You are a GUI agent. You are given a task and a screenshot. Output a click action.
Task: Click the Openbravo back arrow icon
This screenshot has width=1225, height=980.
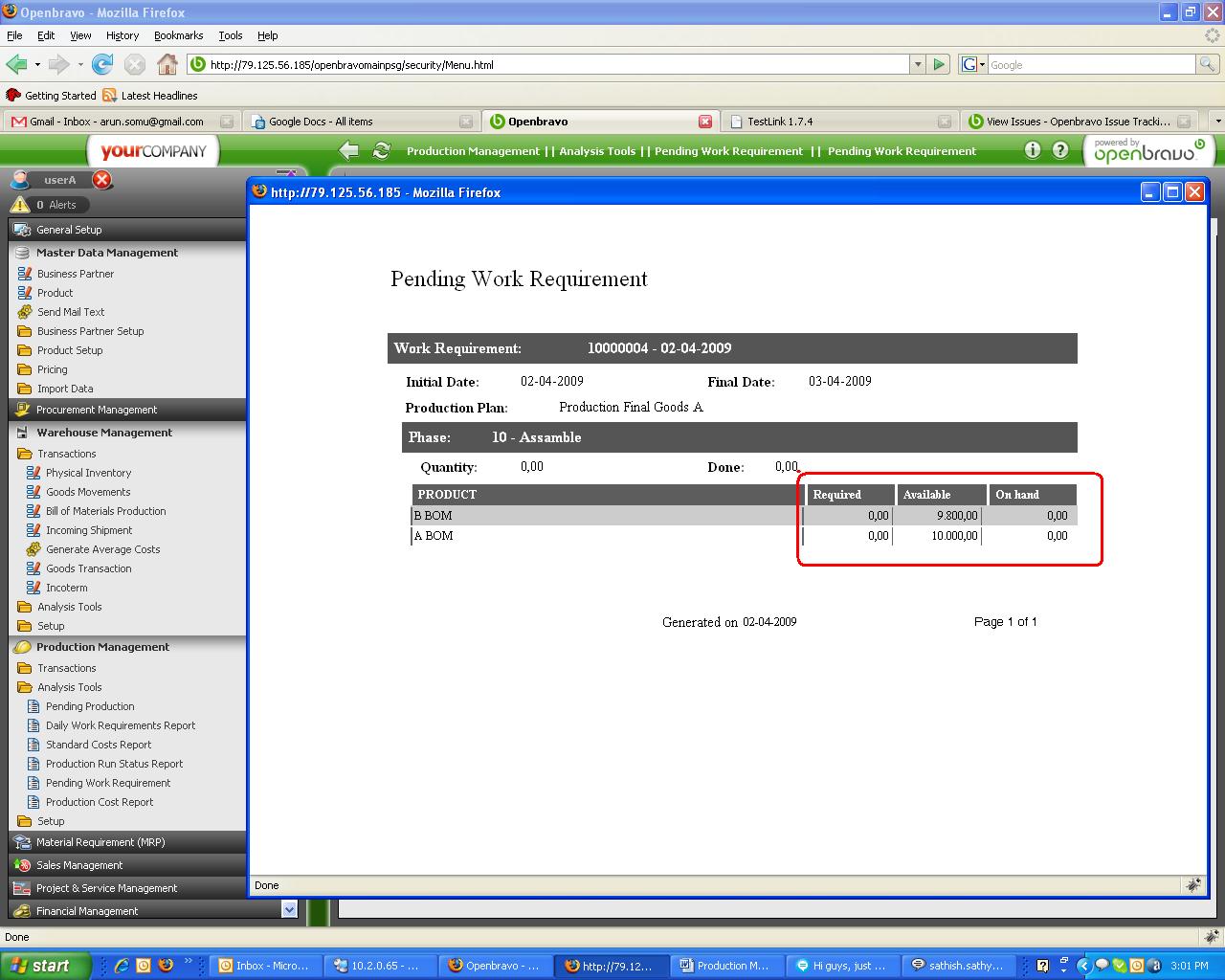[x=349, y=150]
